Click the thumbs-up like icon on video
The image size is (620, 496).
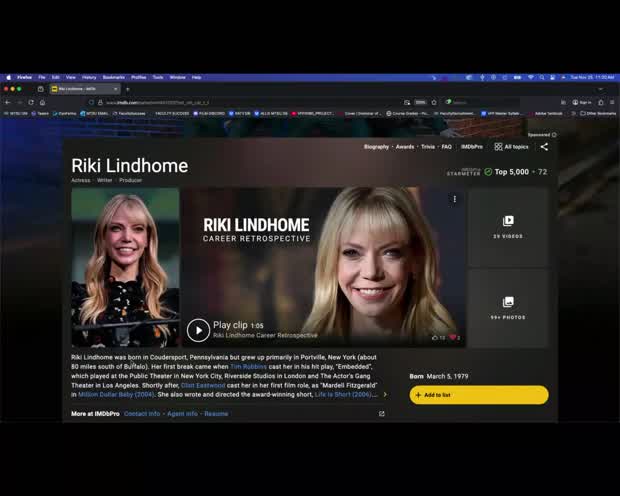pos(435,338)
